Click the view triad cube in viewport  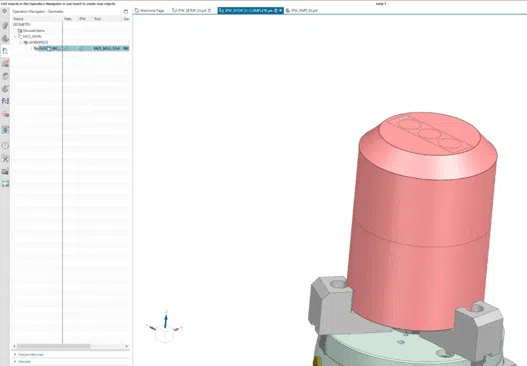tap(164, 334)
